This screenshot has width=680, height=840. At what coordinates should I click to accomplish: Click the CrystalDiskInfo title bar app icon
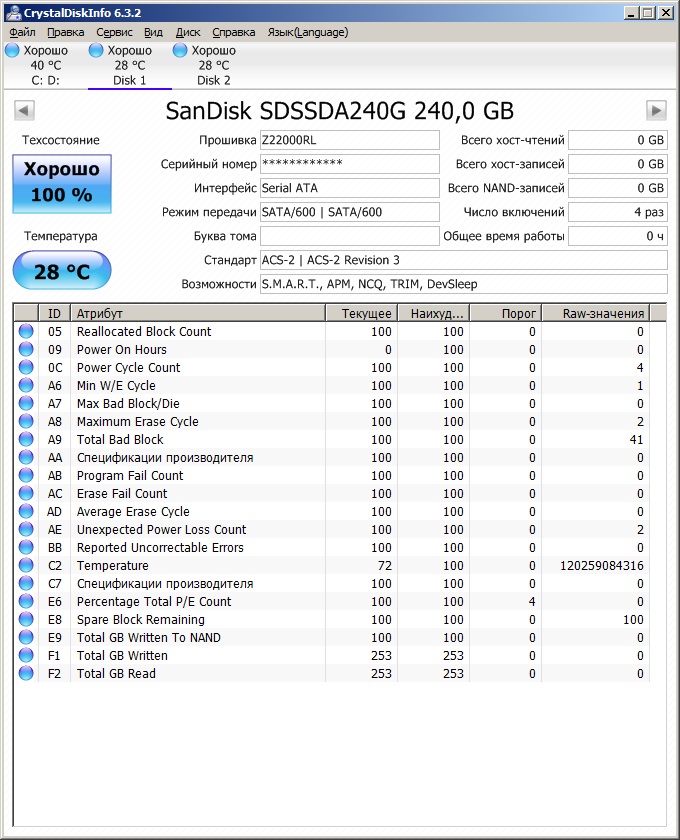(13, 12)
